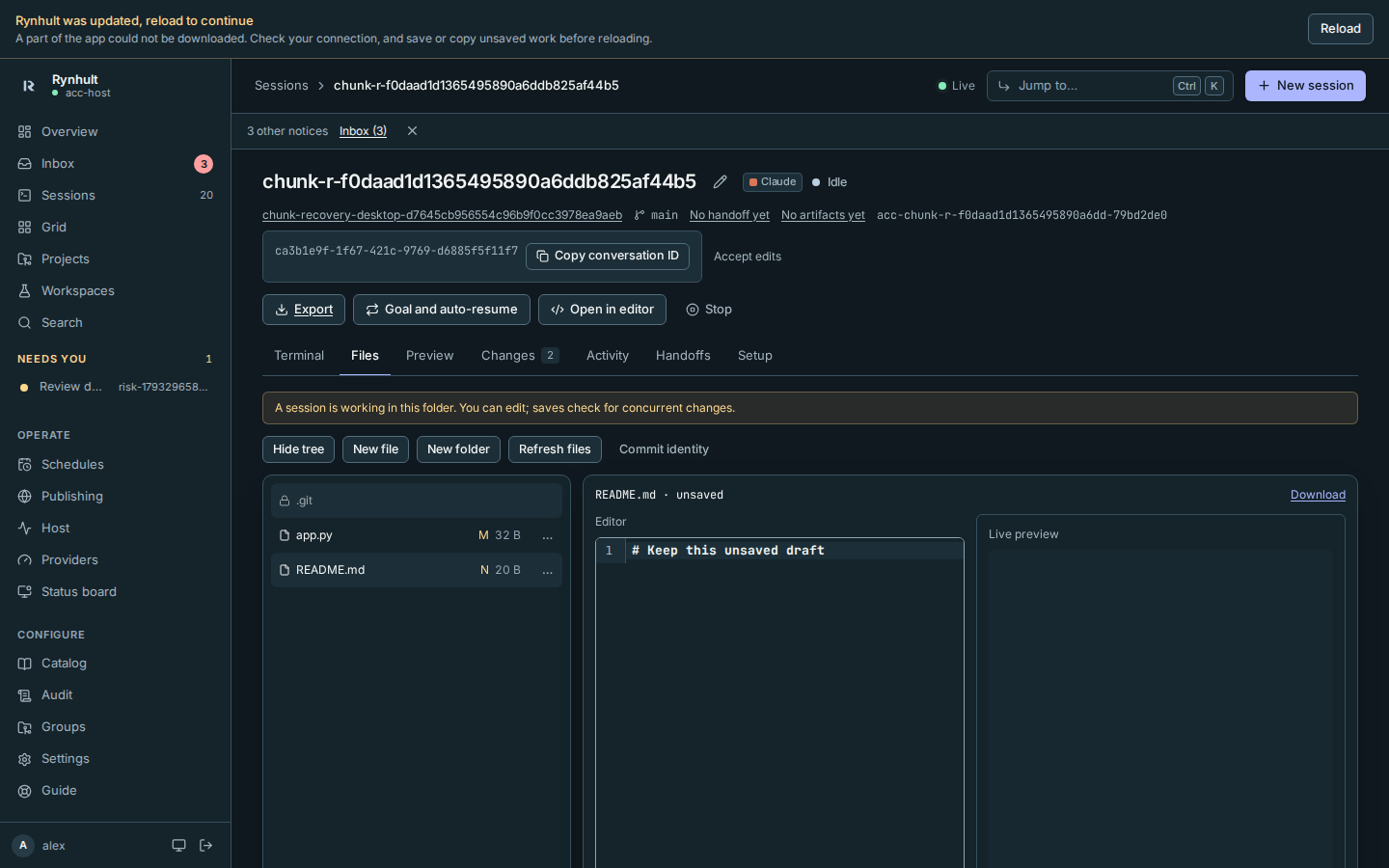The image size is (1389, 868).
Task: Click the Inbox (3) notices link
Action: (363, 131)
